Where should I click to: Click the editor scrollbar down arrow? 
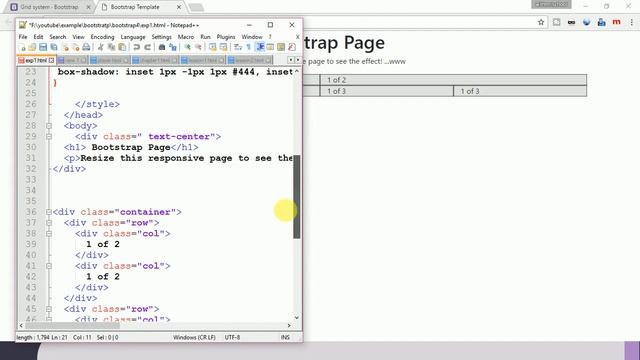coord(297,317)
